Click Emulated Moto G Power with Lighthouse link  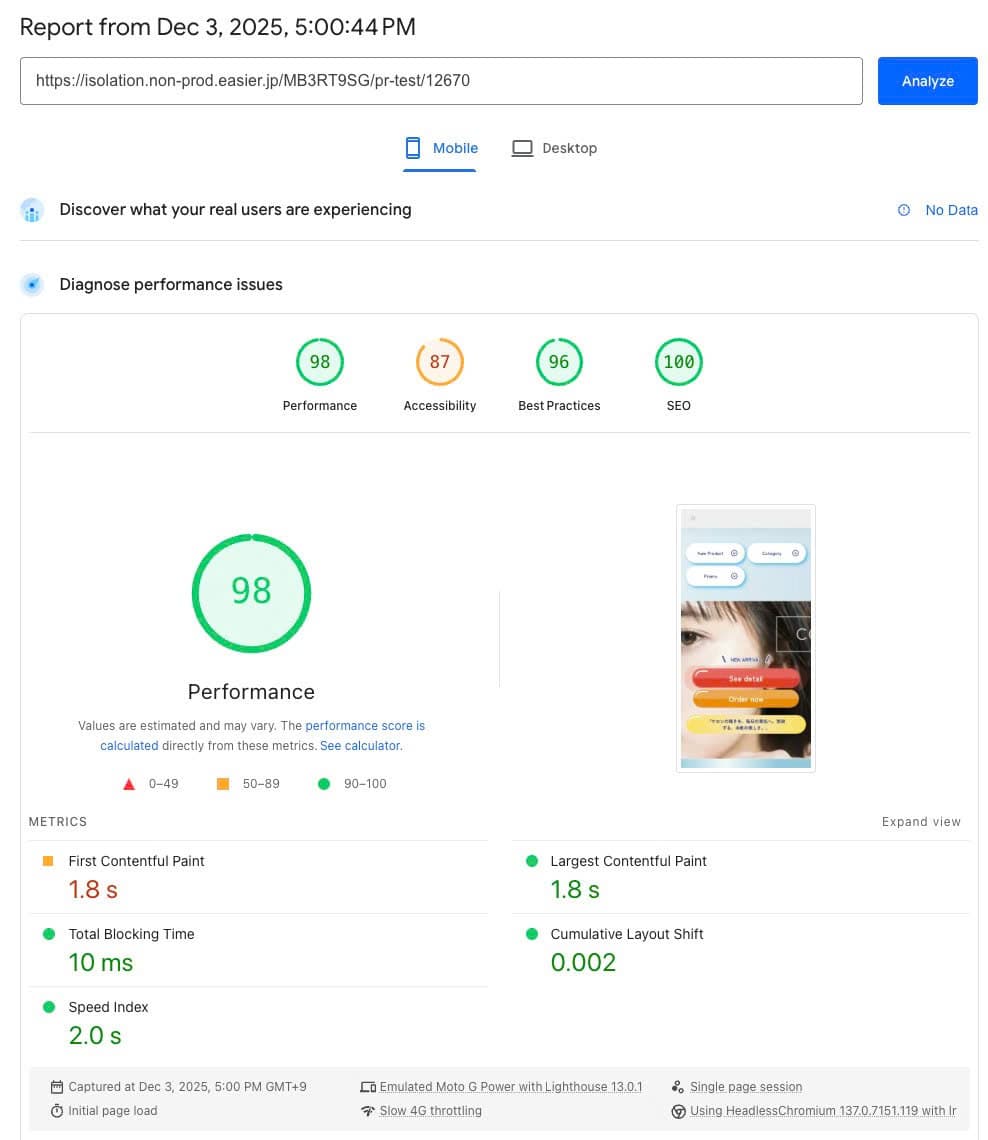tap(511, 1087)
